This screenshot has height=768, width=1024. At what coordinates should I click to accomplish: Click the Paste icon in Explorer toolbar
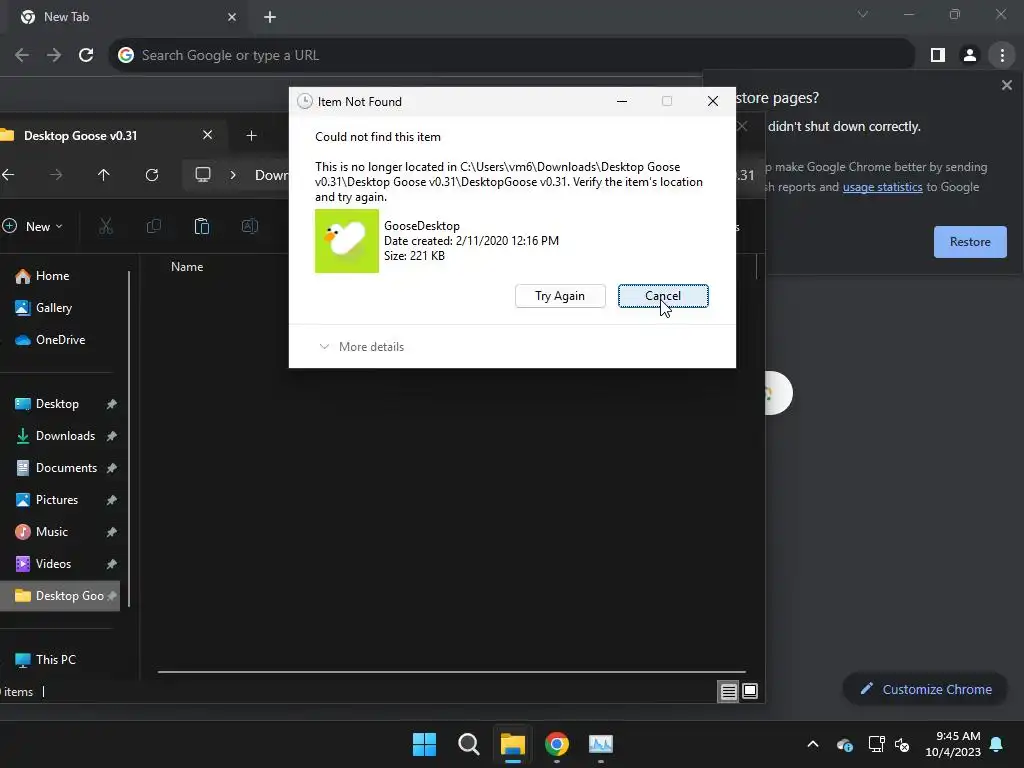click(202, 226)
